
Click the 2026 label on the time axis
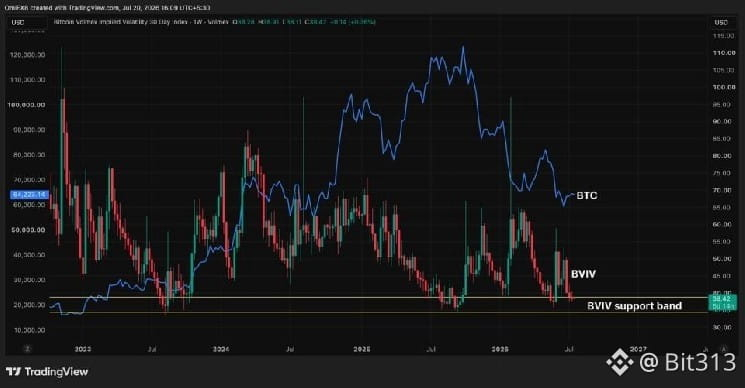(500, 349)
